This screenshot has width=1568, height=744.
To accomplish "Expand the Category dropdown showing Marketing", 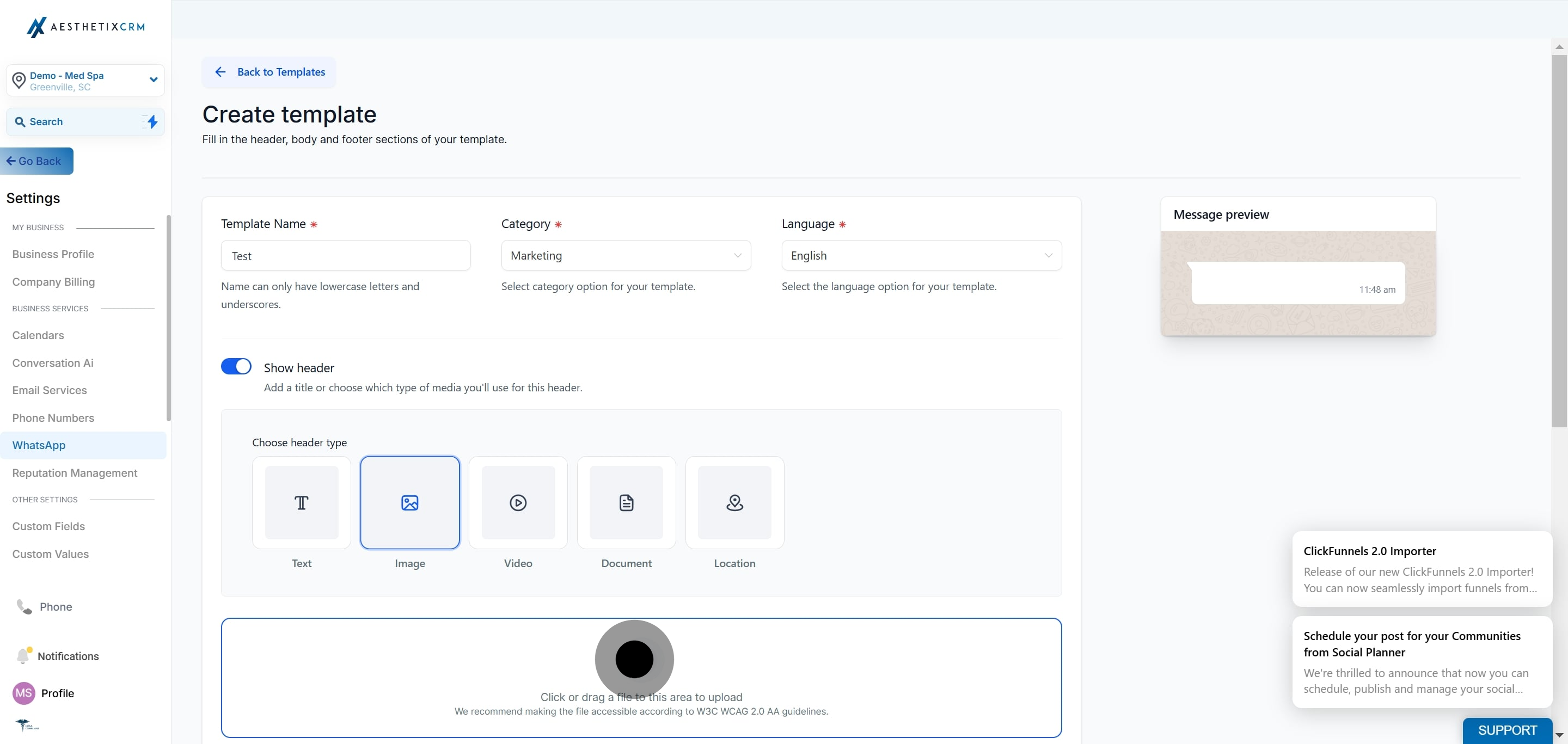I will click(x=626, y=255).
